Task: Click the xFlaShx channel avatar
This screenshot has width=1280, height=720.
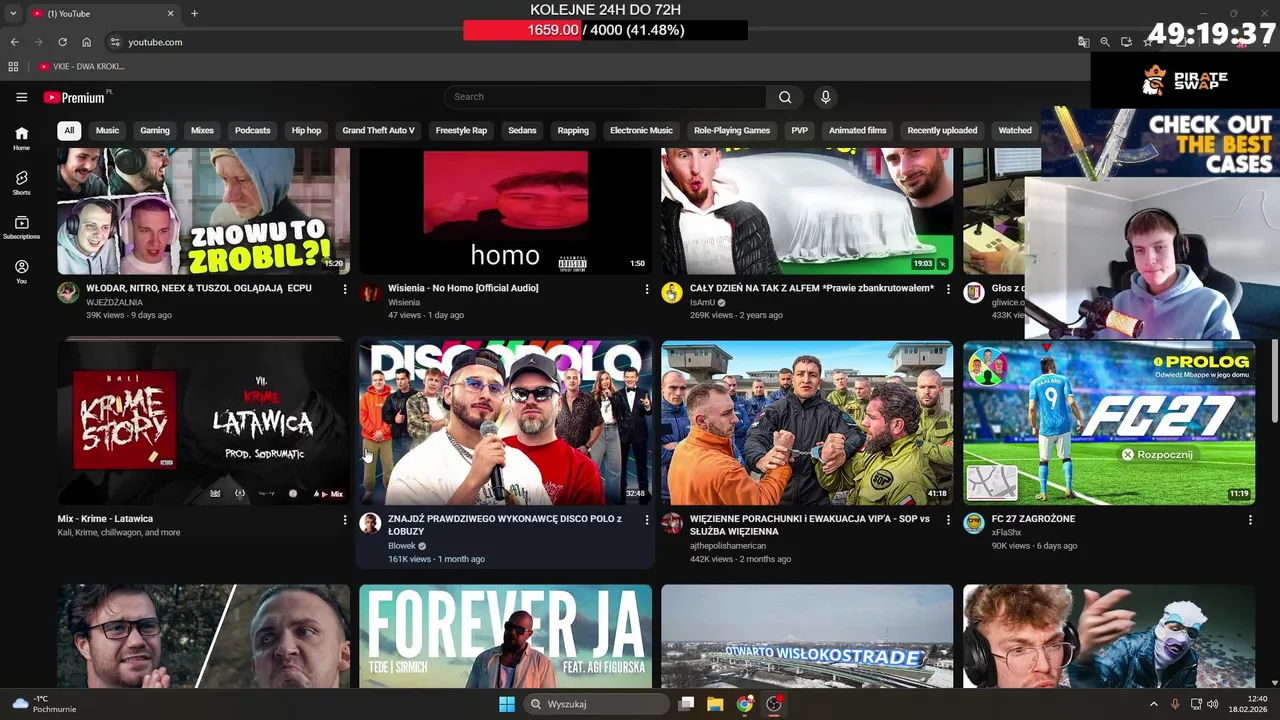Action: pyautogui.click(x=974, y=523)
